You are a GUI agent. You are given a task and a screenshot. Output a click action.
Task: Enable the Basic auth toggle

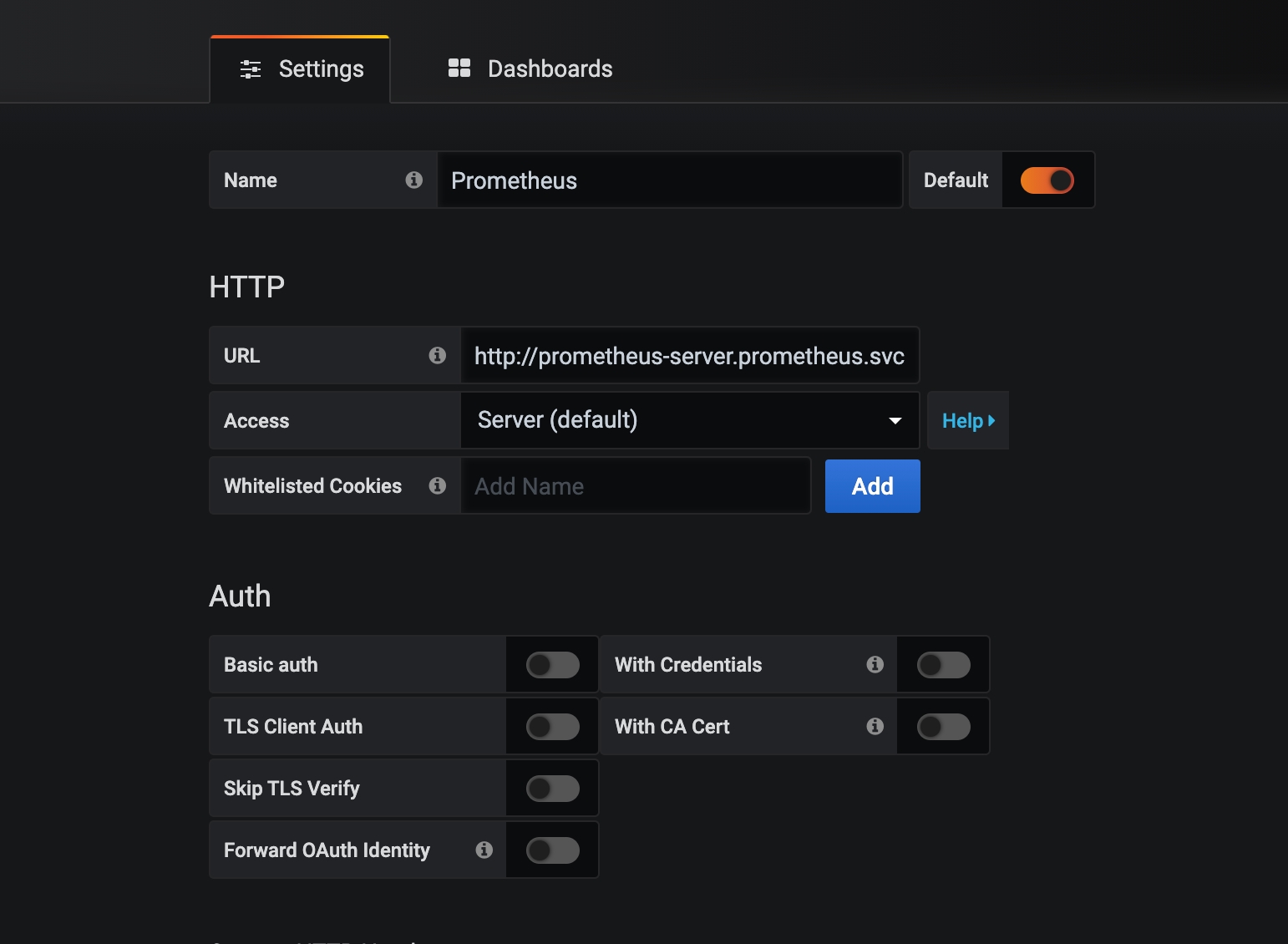coord(552,665)
